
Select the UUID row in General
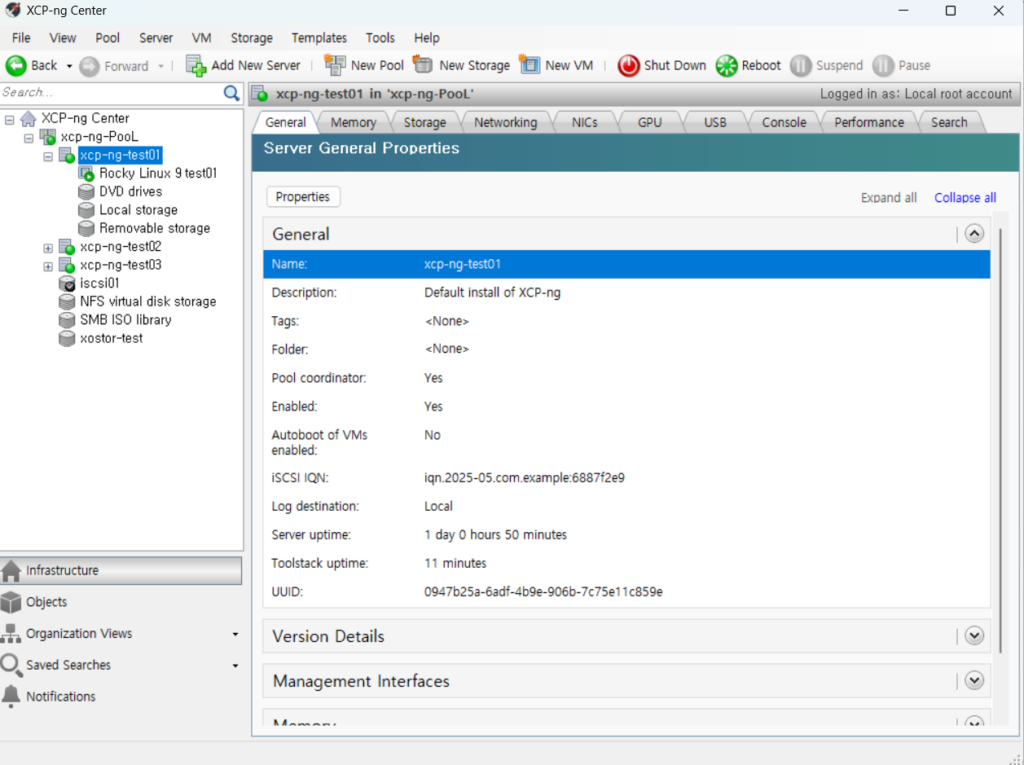[626, 592]
